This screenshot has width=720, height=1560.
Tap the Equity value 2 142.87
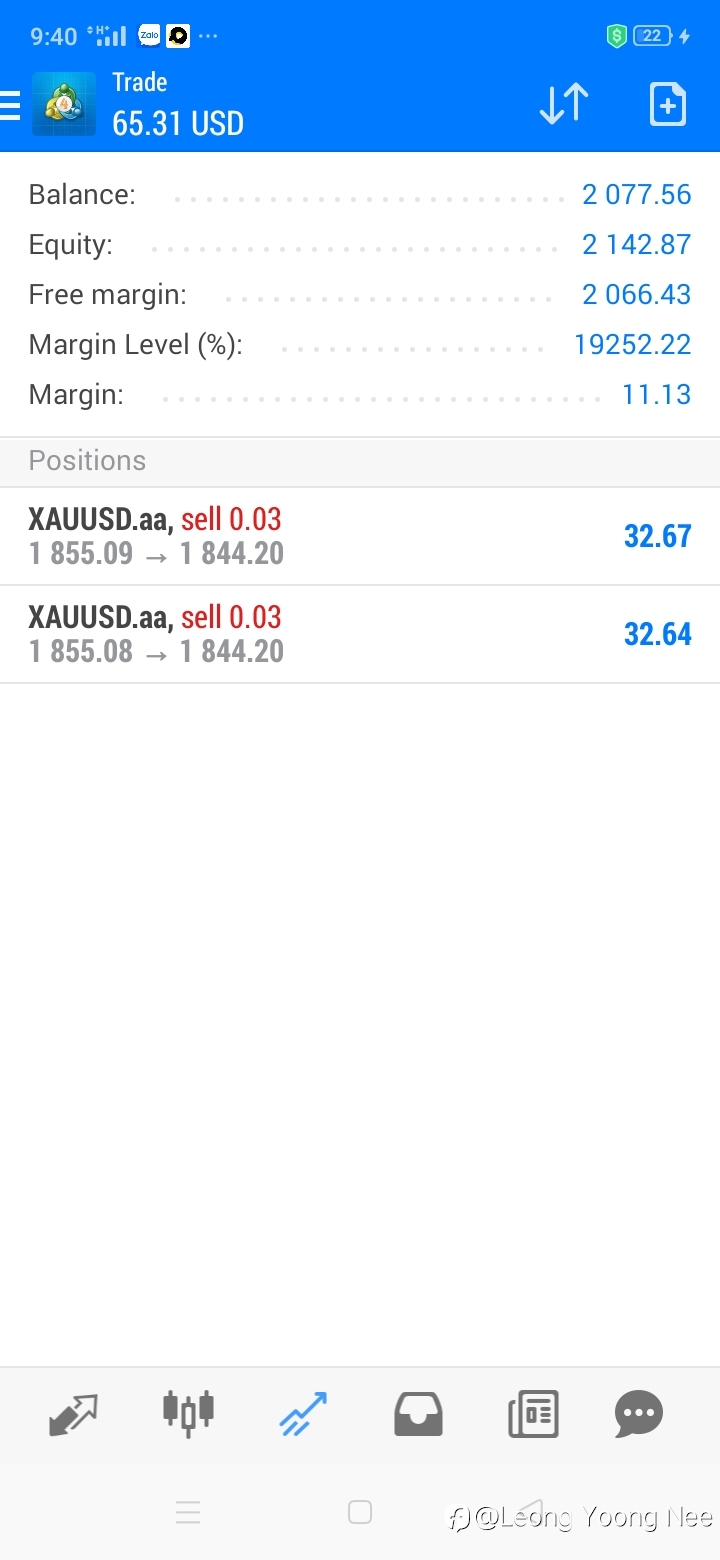pyautogui.click(x=636, y=244)
